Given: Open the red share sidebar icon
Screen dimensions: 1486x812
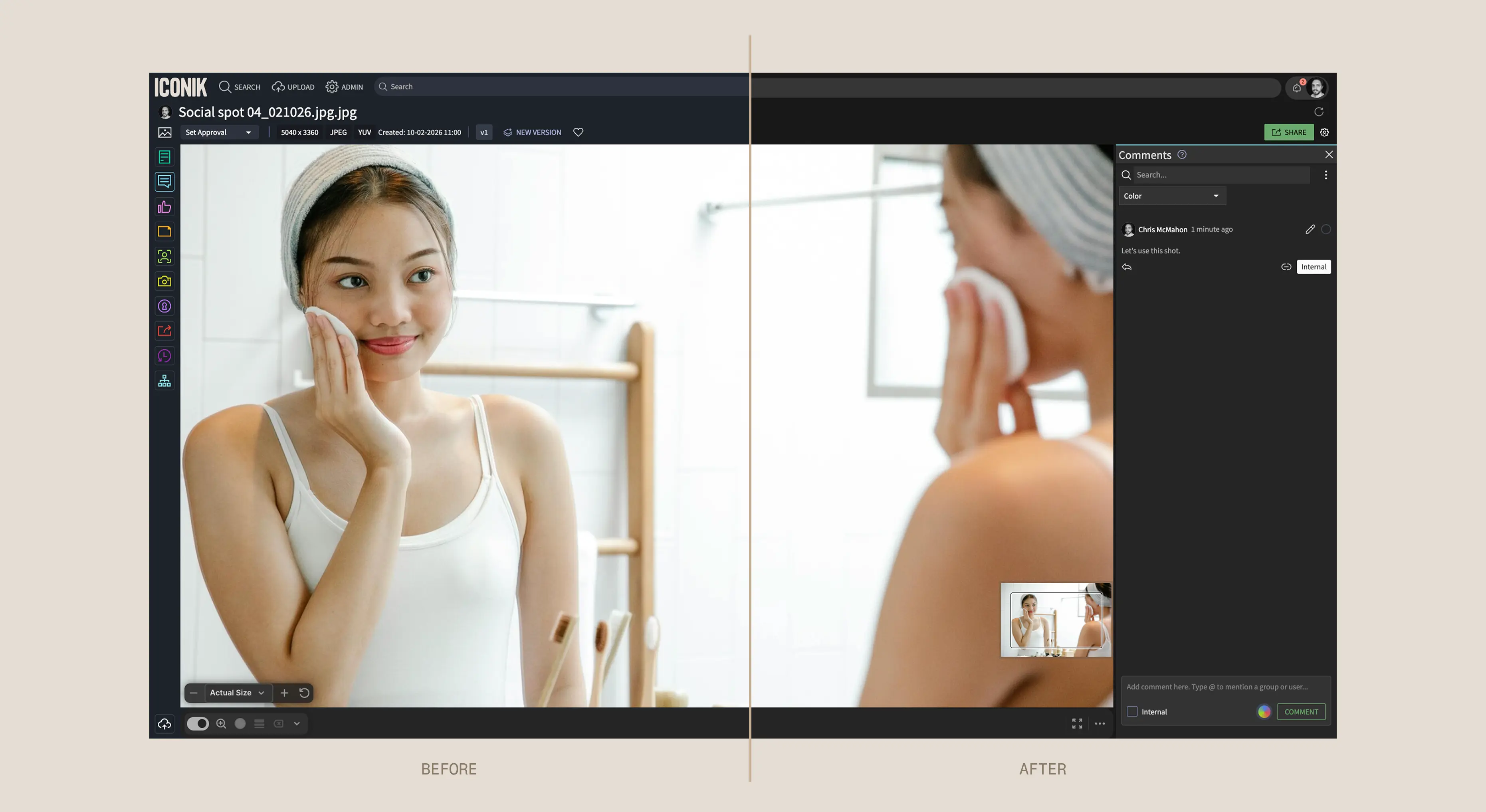Looking at the screenshot, I should (x=164, y=331).
